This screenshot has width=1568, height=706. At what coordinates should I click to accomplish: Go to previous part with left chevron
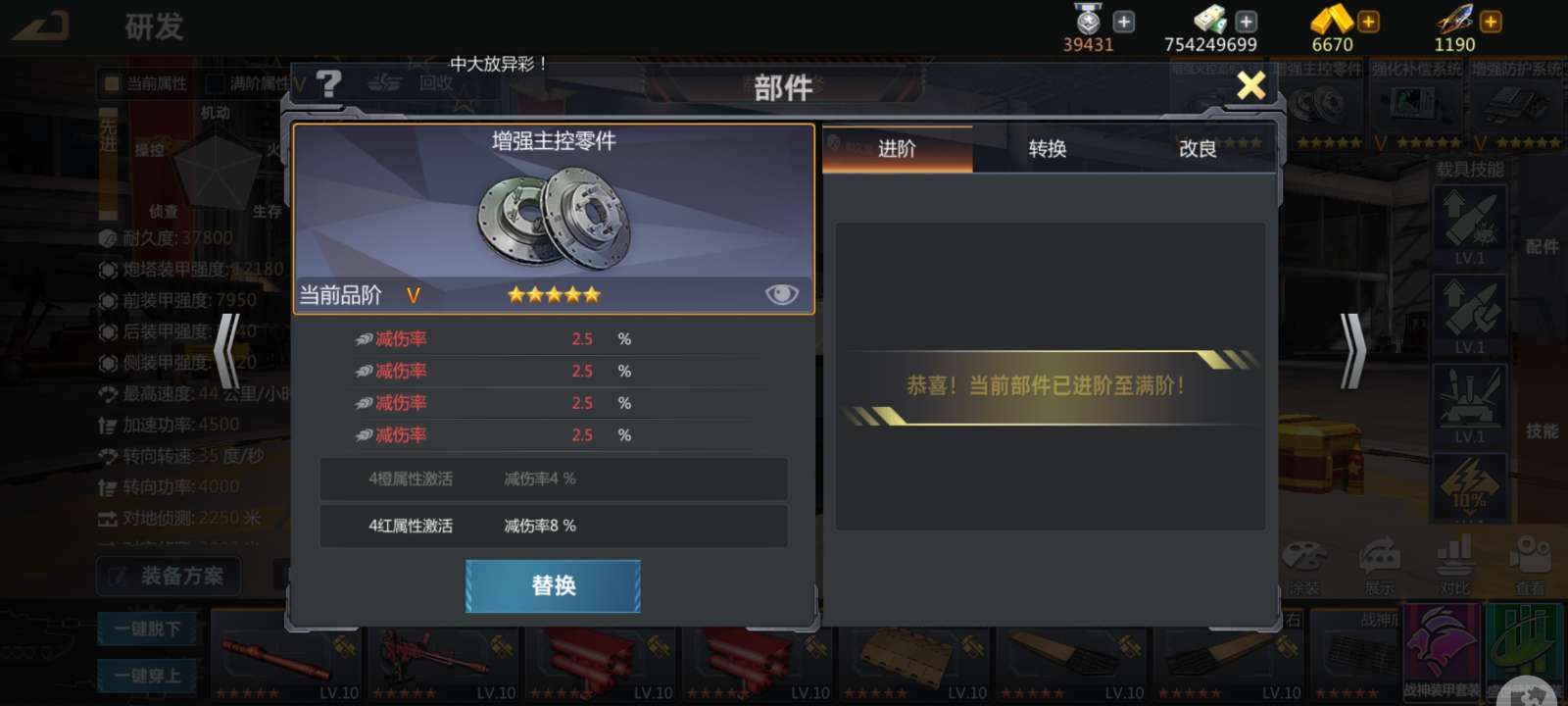point(226,352)
